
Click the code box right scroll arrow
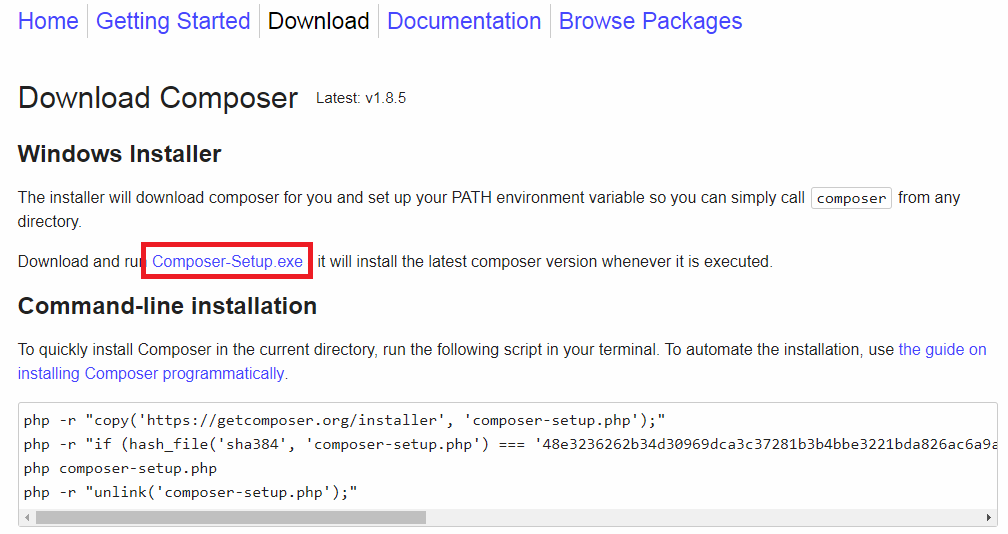[990, 518]
